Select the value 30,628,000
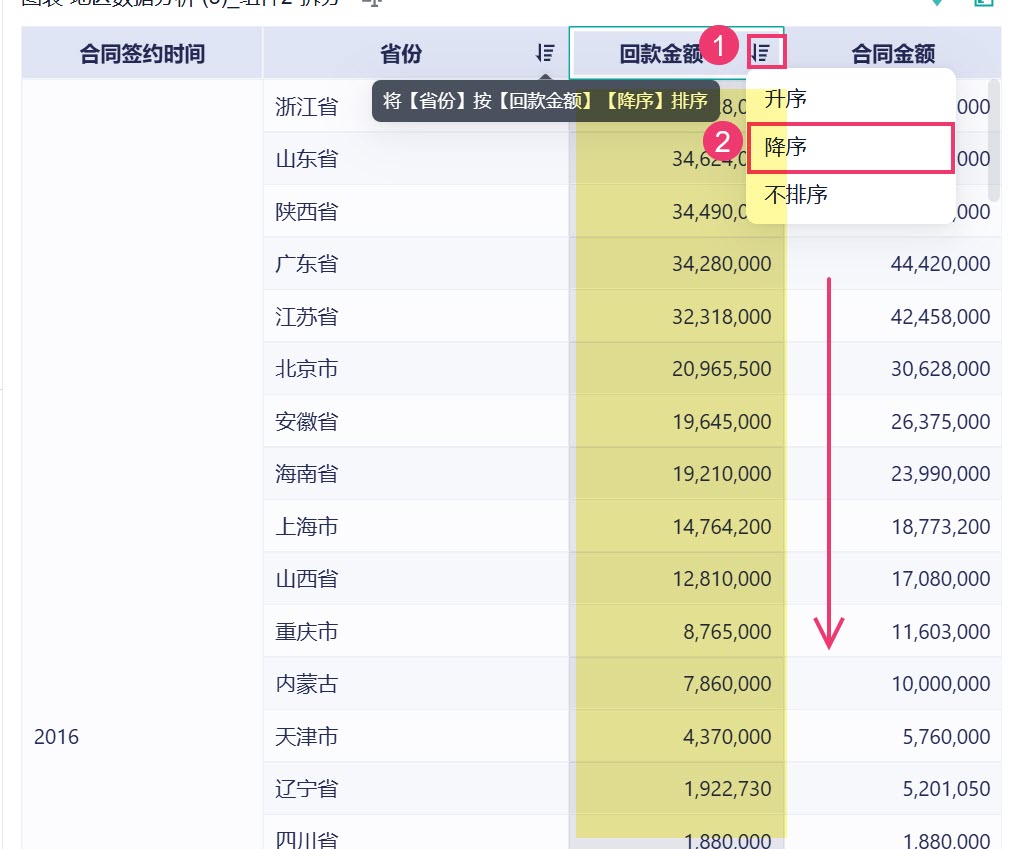 [940, 369]
